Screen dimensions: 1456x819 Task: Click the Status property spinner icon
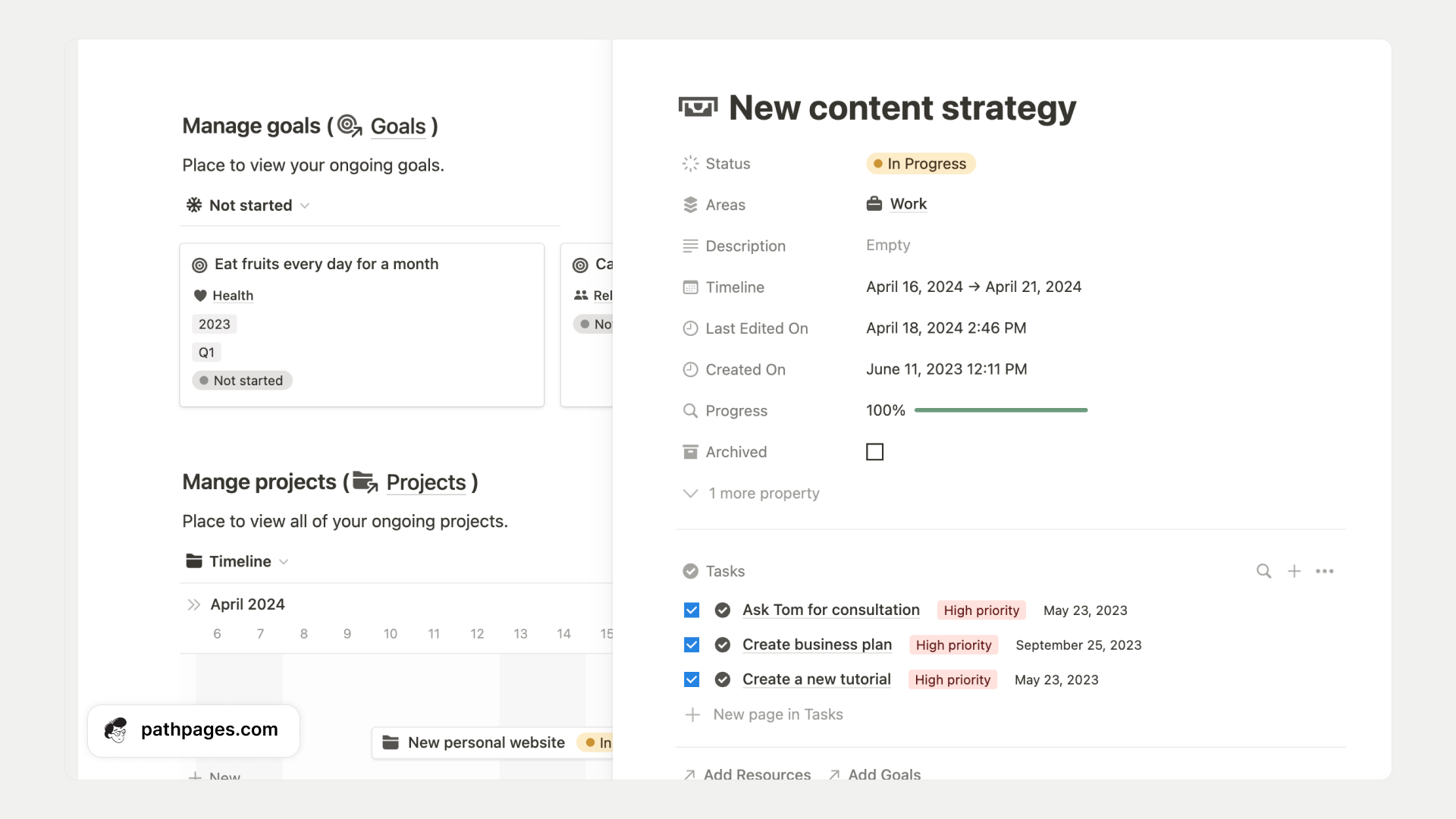pos(690,164)
